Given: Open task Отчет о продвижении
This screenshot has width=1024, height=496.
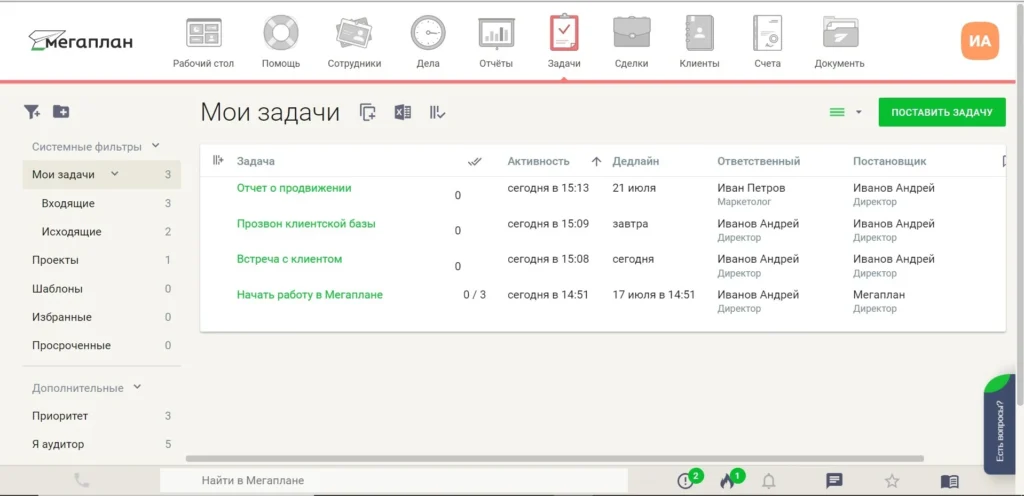Looking at the screenshot, I should click(x=294, y=188).
